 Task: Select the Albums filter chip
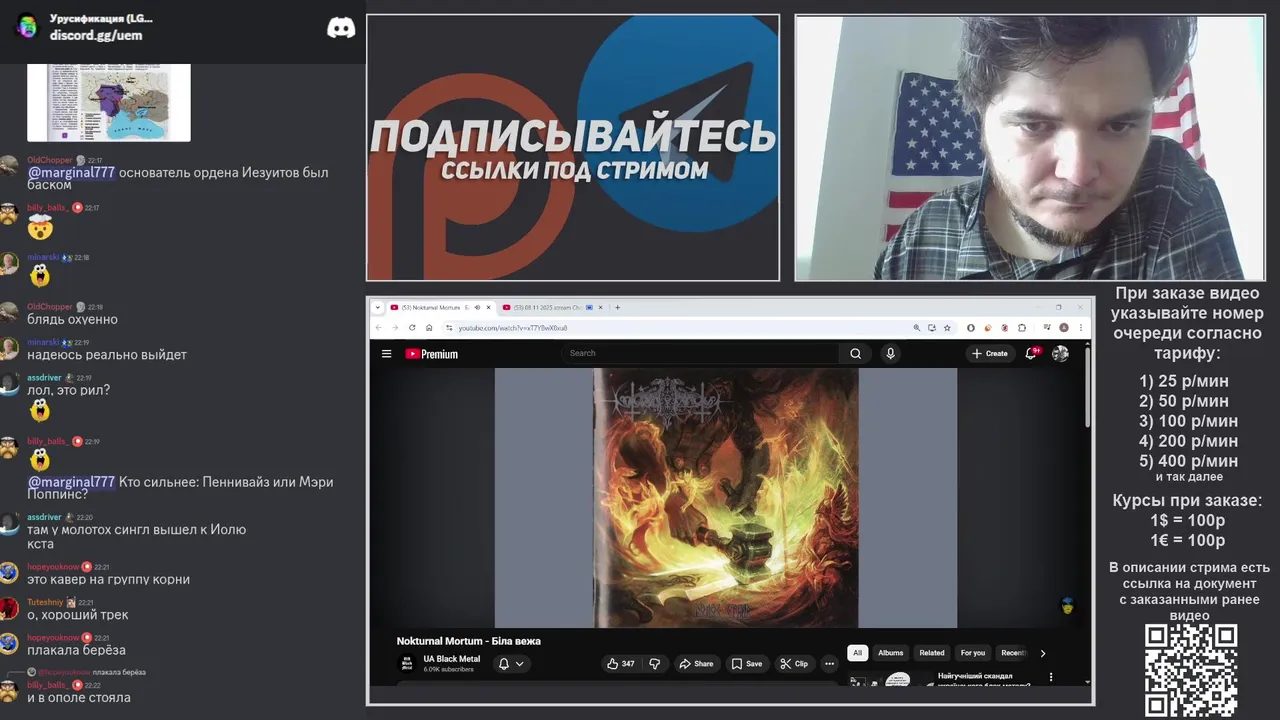pos(890,653)
